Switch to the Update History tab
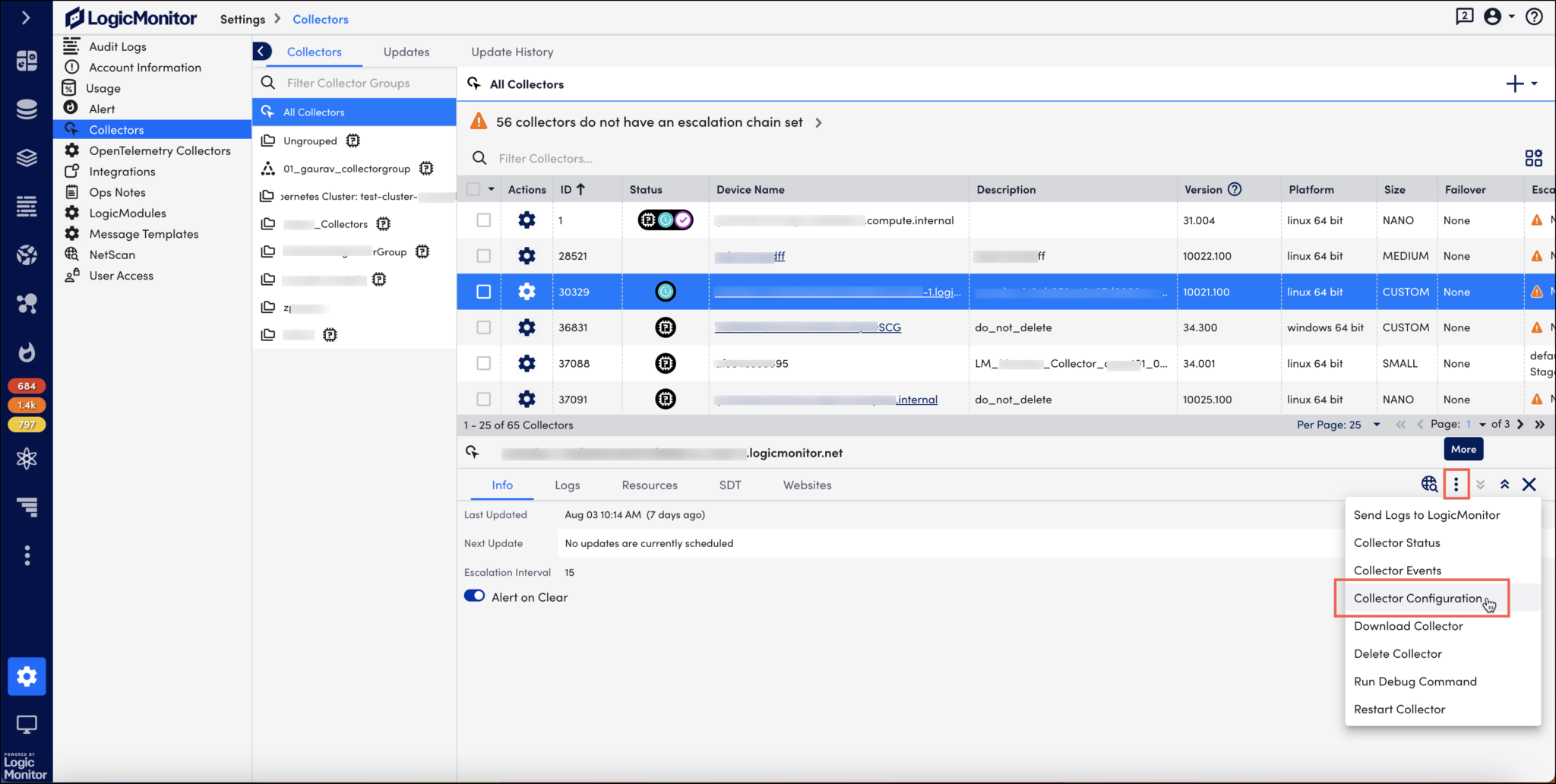This screenshot has width=1556, height=784. point(511,51)
